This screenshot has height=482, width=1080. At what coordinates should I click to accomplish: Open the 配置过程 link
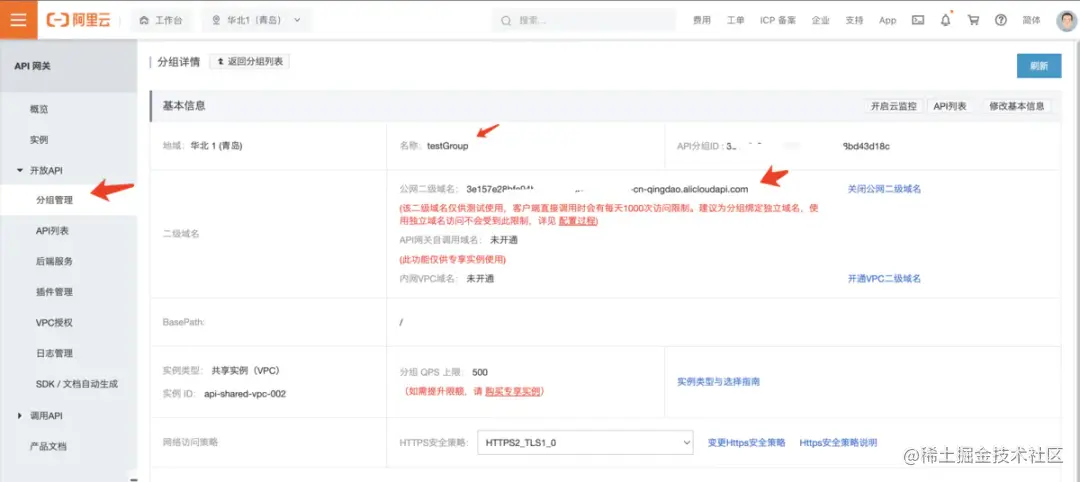click(578, 221)
